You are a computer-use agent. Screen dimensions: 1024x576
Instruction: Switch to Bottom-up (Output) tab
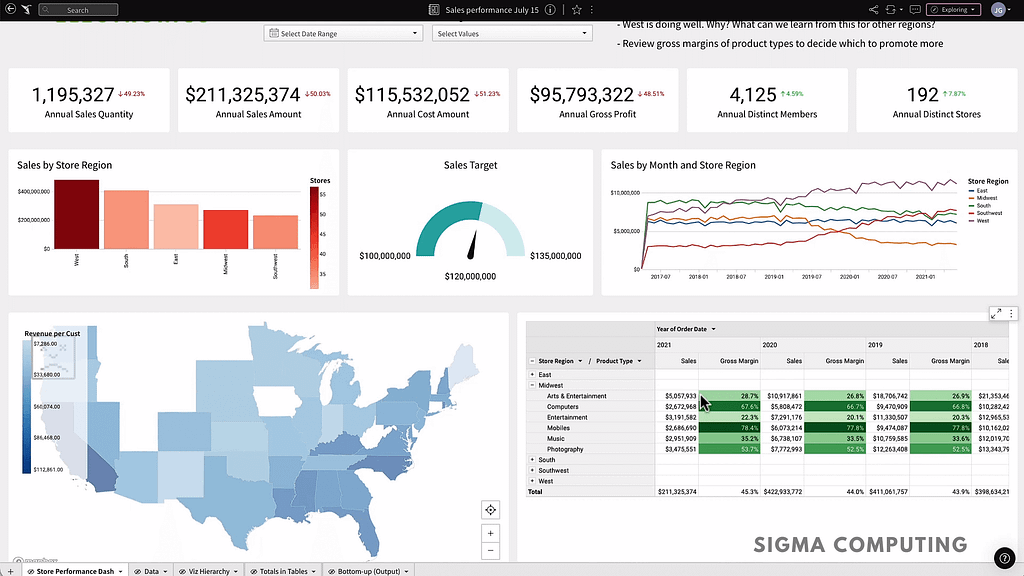click(x=369, y=571)
